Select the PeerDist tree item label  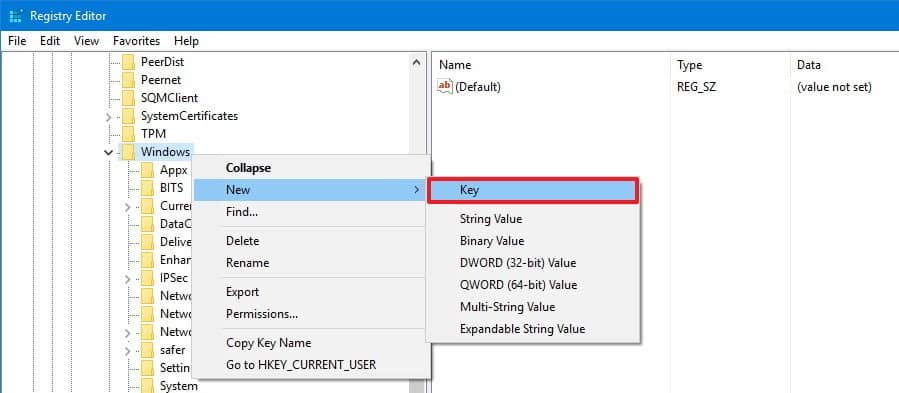[162, 61]
